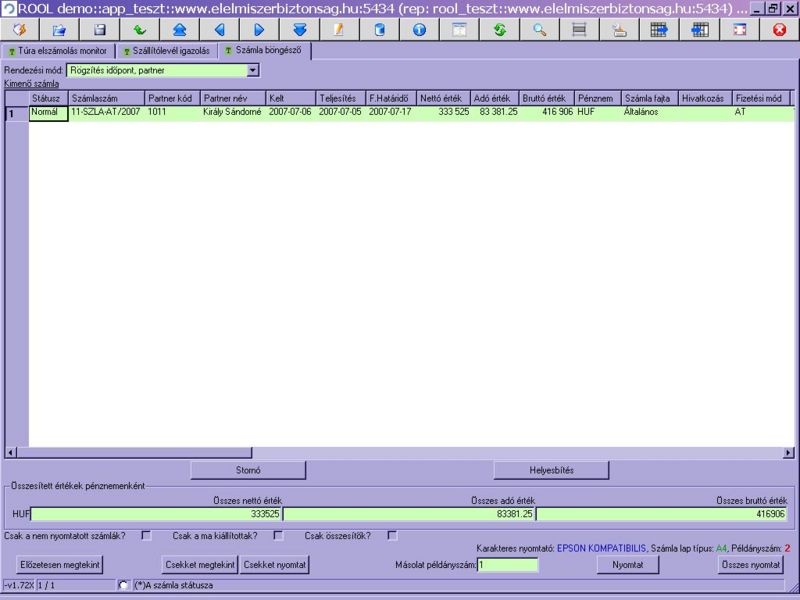Check the 'Csak összesítők?' checkbox
The height and width of the screenshot is (600, 800).
click(x=392, y=535)
